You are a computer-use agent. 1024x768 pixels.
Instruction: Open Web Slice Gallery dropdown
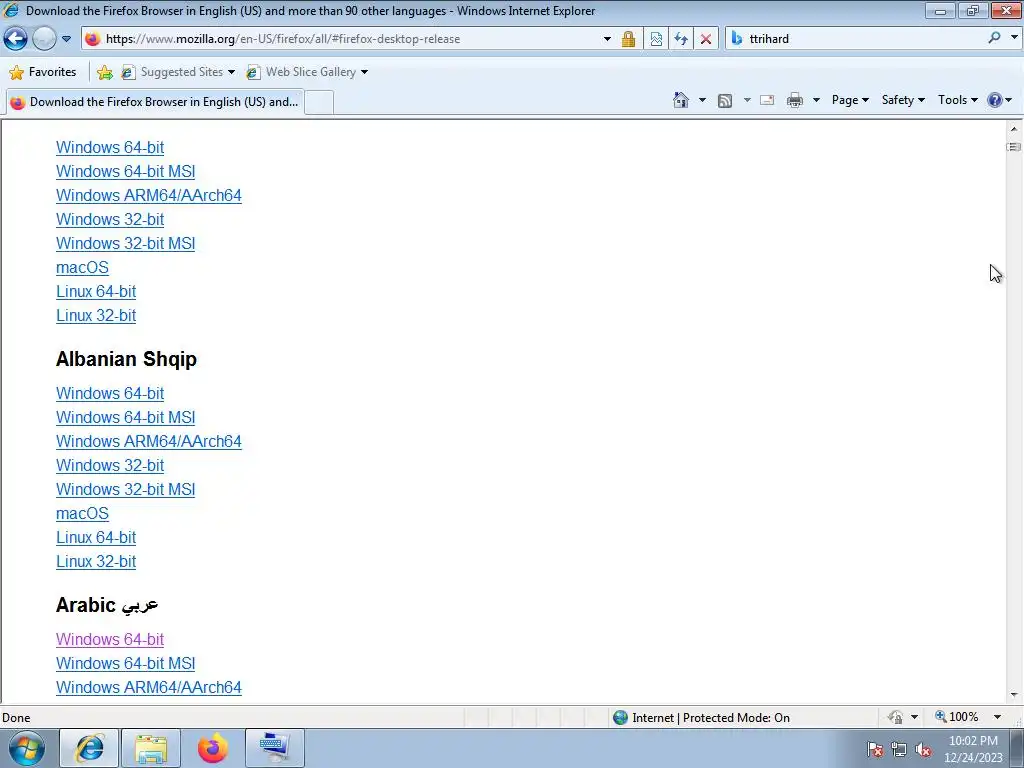tap(307, 72)
